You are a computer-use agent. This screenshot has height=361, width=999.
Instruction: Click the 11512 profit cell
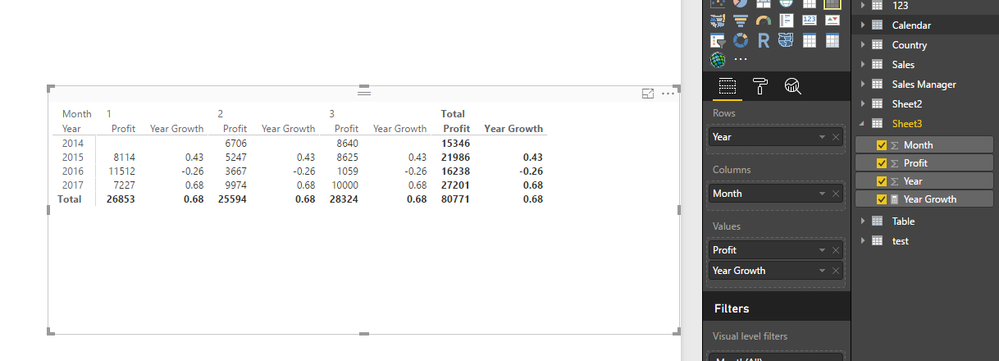(122, 171)
